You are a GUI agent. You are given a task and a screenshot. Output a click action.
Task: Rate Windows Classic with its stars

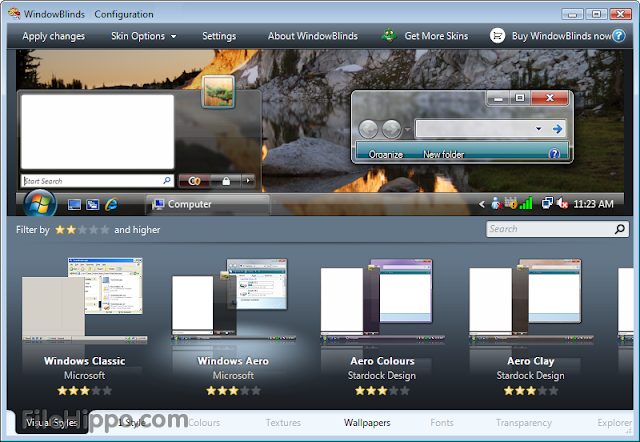point(84,391)
